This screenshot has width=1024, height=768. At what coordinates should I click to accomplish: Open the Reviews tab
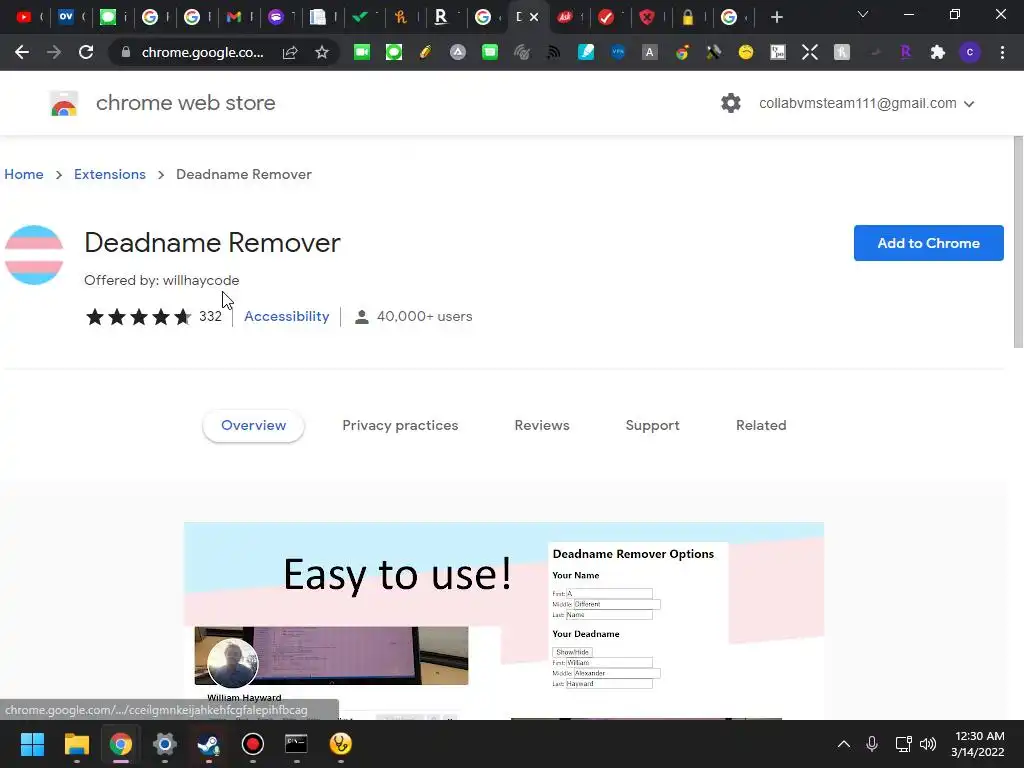pyautogui.click(x=542, y=425)
